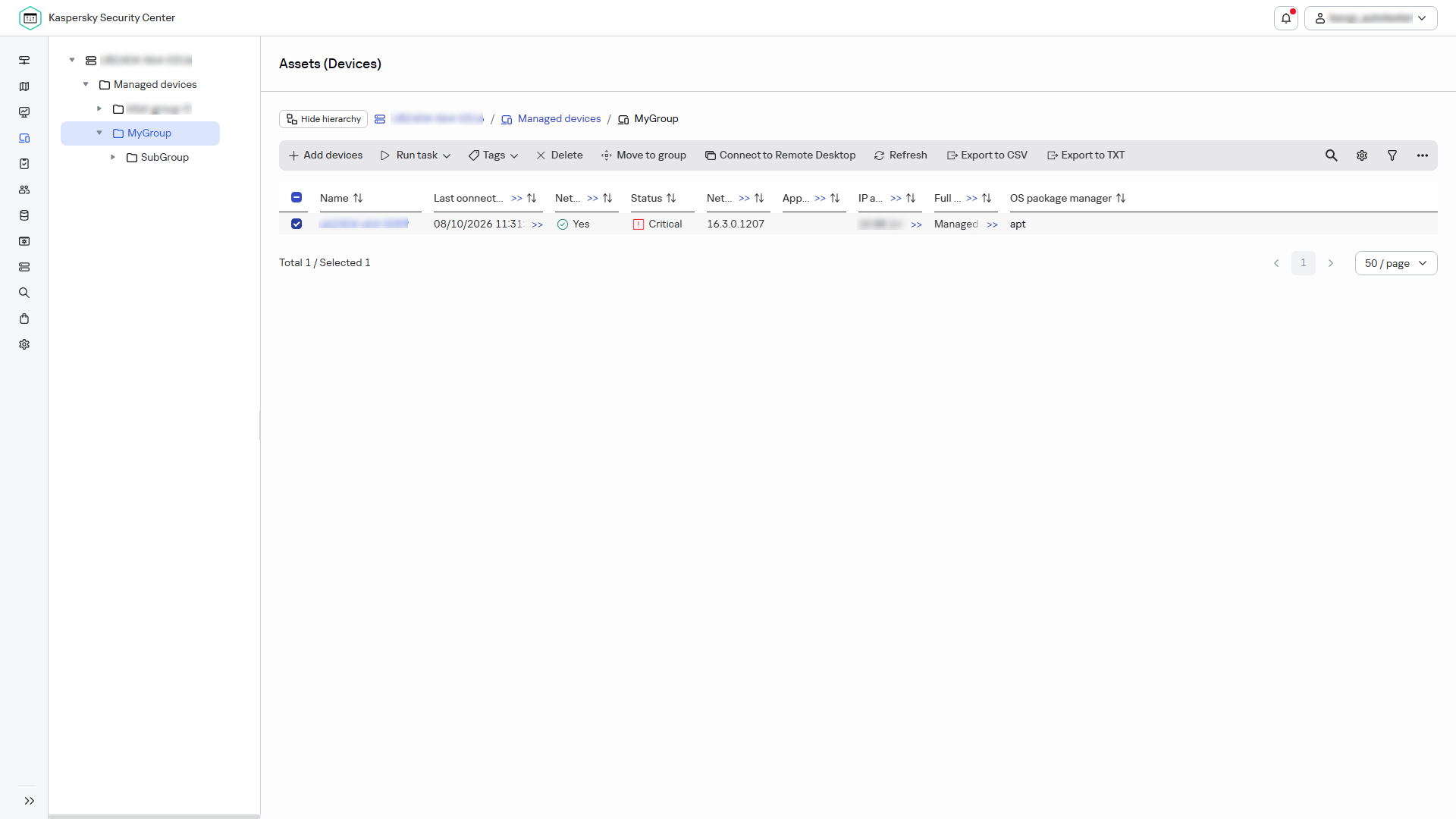Open the 50 / page dropdown
Screen dimensions: 1456x819
(x=1396, y=263)
